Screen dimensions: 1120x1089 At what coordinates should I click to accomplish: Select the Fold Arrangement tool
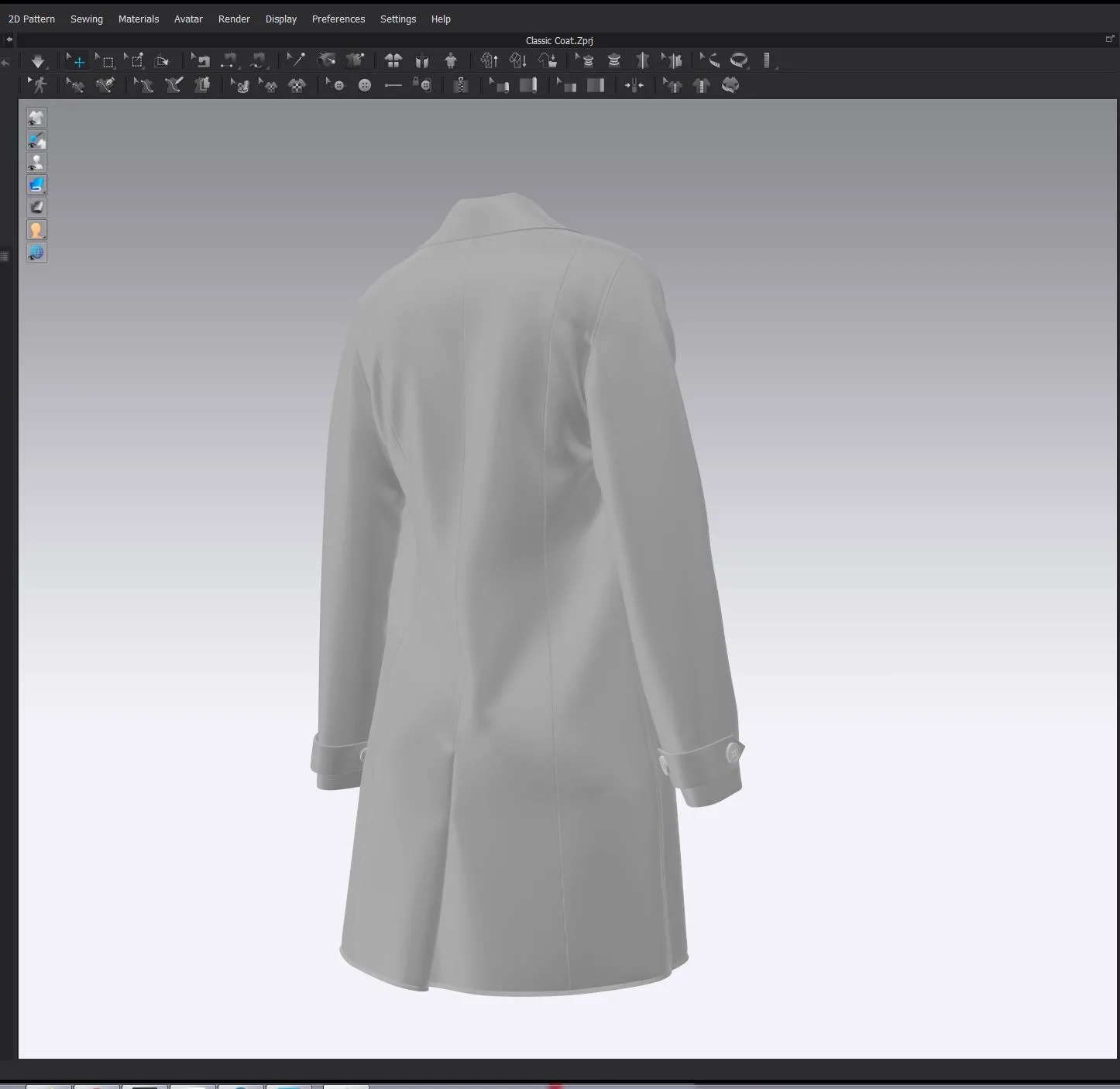(162, 61)
